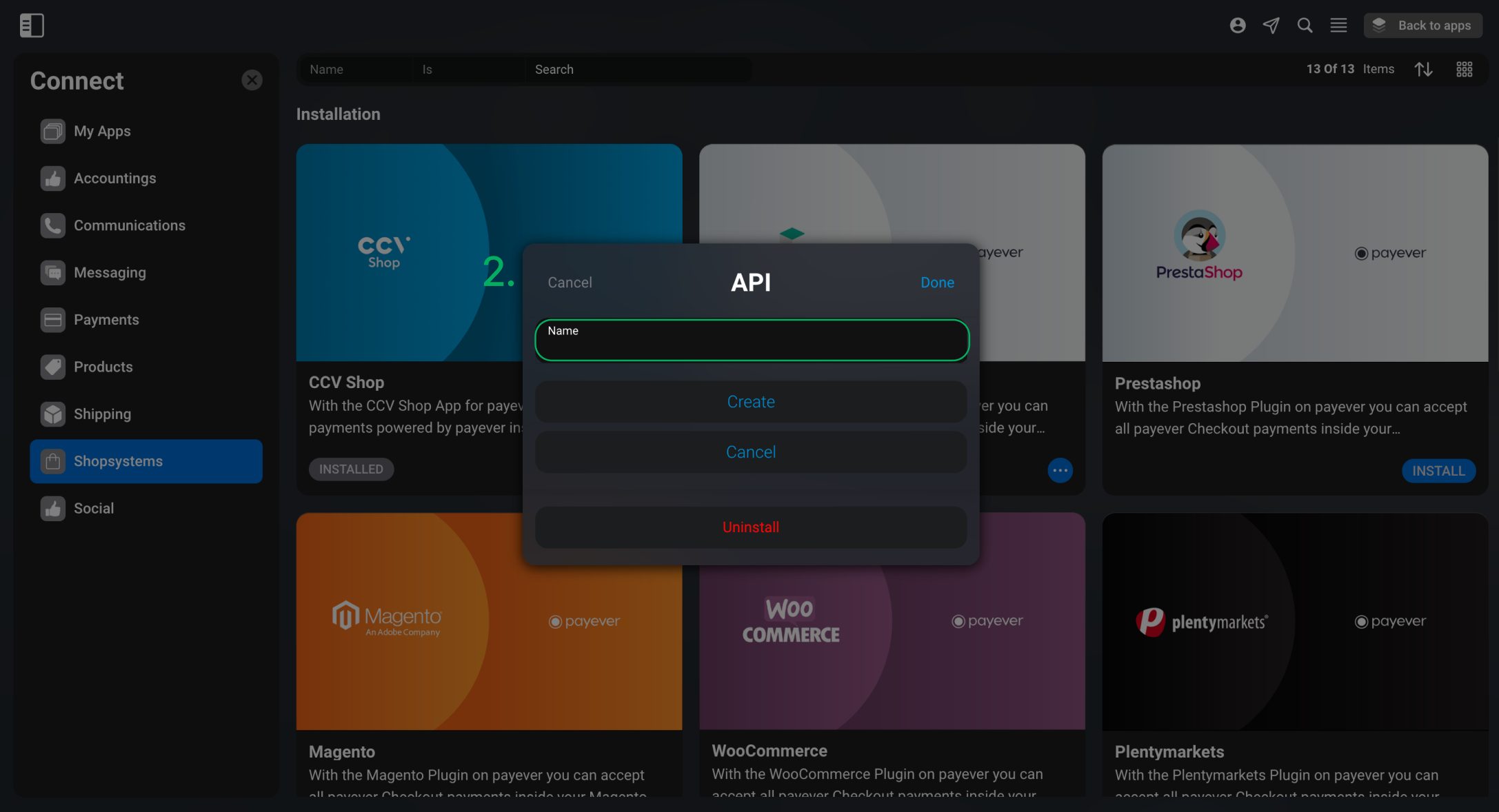1499x812 pixels.
Task: Open the Shipping category
Action: coord(146,414)
